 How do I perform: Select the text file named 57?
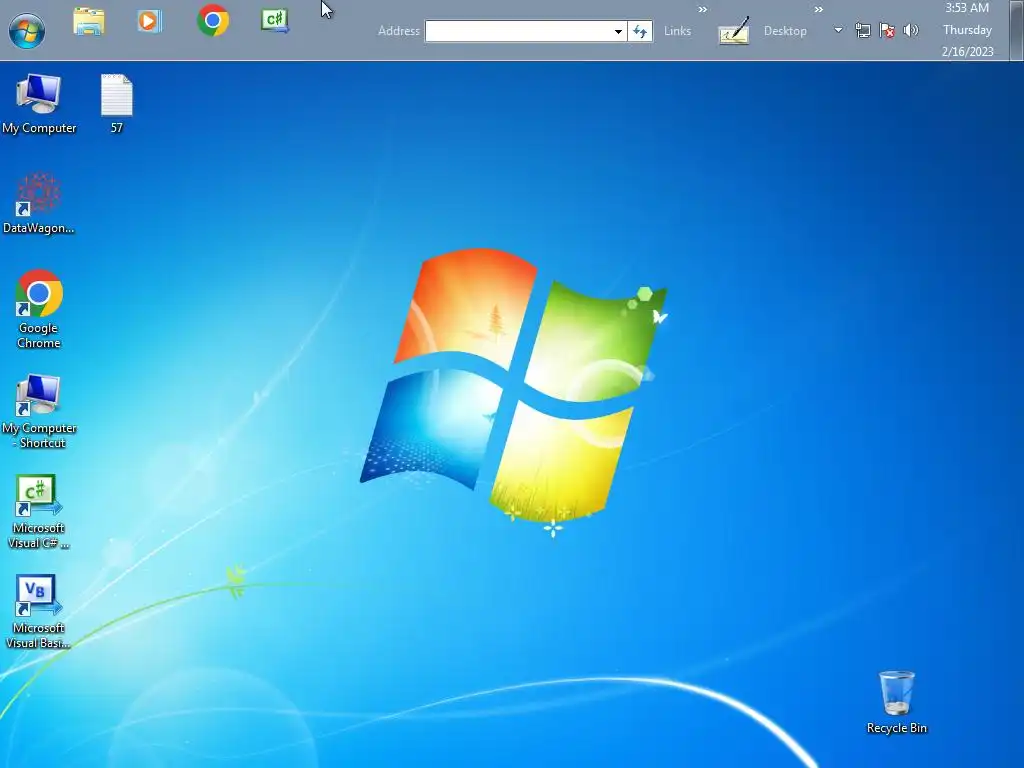[117, 104]
